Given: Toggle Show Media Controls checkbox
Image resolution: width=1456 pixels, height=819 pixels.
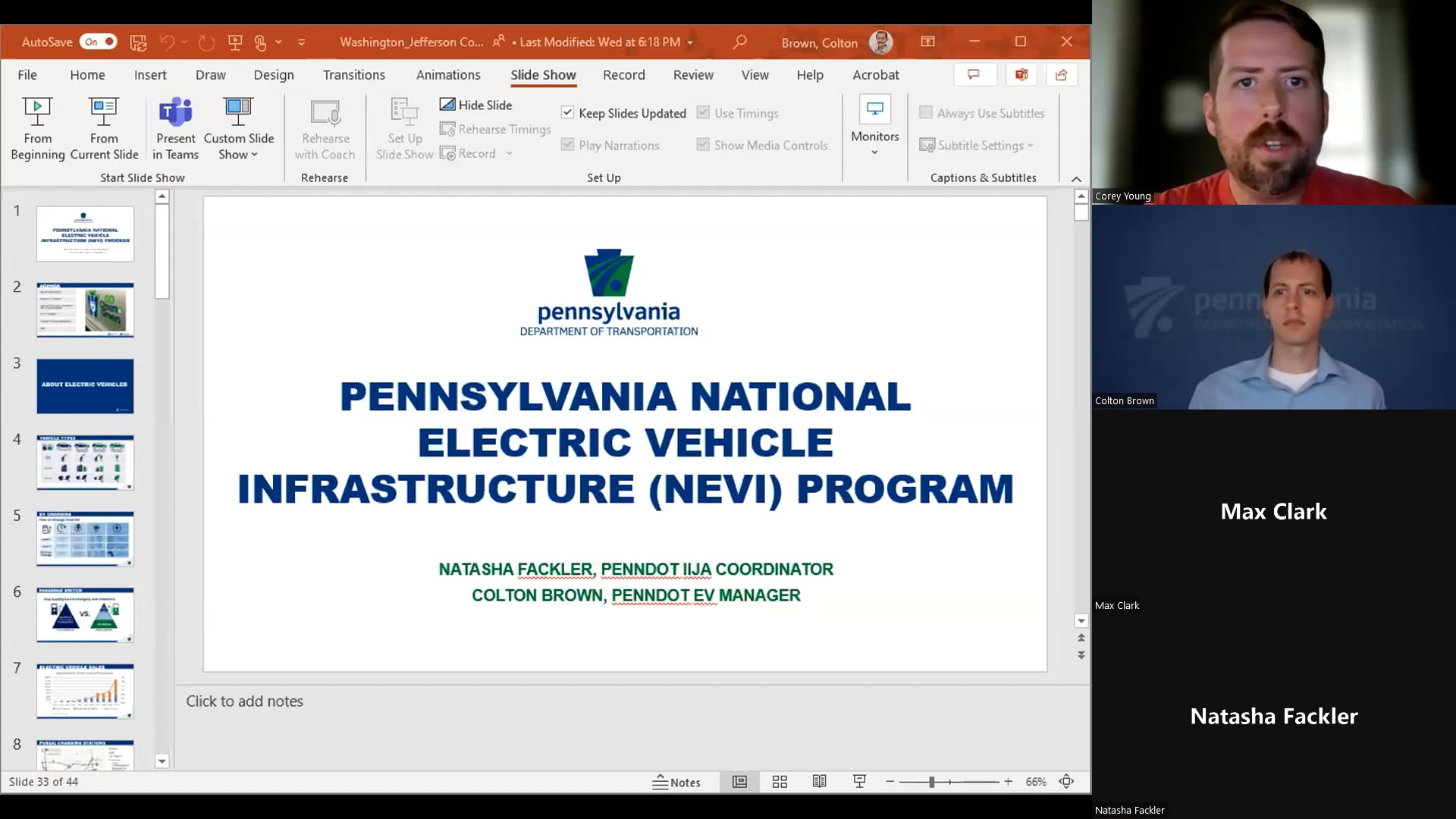Looking at the screenshot, I should point(703,144).
